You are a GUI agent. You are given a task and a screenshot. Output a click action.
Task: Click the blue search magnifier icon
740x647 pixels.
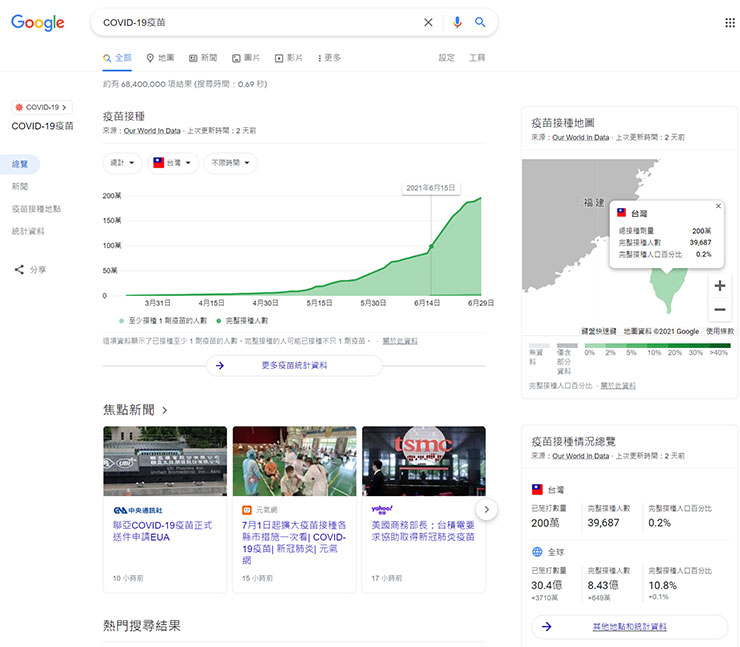(x=480, y=22)
